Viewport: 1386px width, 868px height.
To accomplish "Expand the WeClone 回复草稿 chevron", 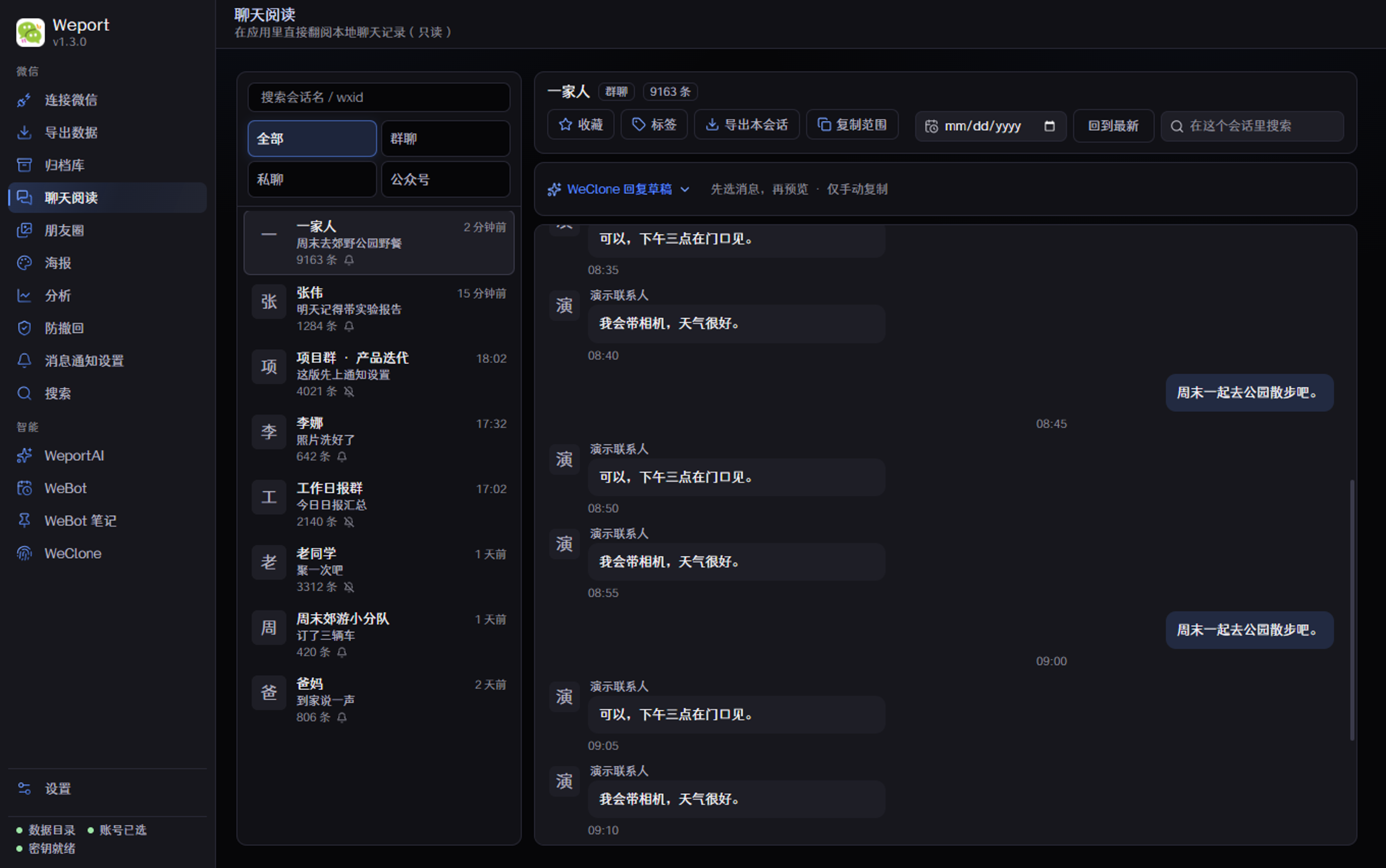I will coord(685,189).
